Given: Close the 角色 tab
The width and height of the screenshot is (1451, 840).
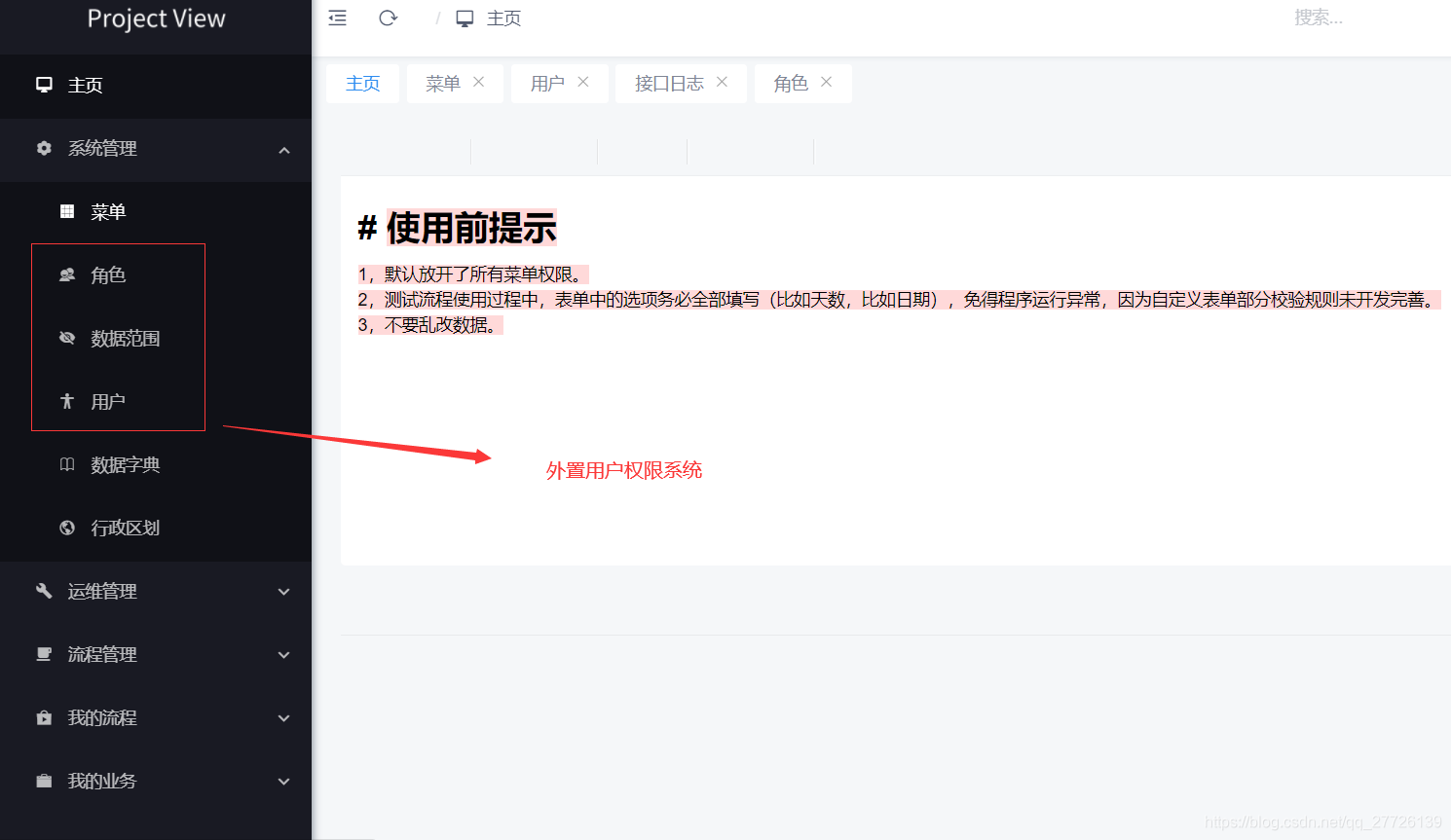Looking at the screenshot, I should tap(827, 82).
